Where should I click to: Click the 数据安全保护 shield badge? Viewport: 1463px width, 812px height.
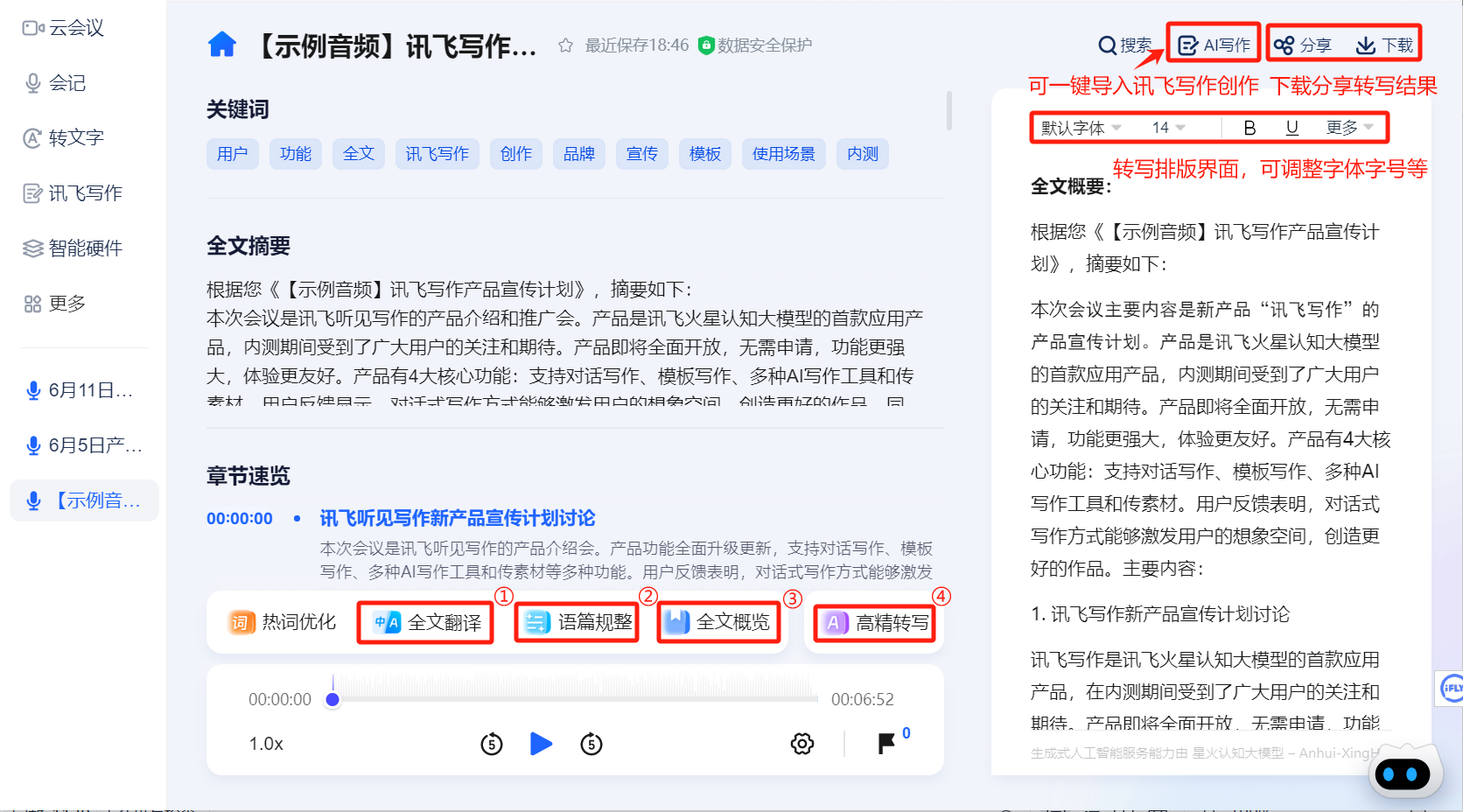[x=755, y=45]
